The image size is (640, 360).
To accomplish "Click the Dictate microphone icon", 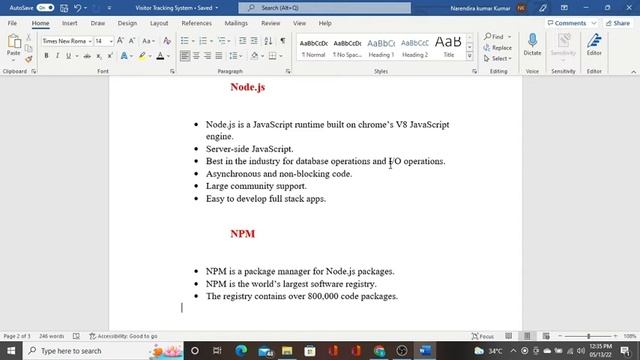I will coord(532,44).
